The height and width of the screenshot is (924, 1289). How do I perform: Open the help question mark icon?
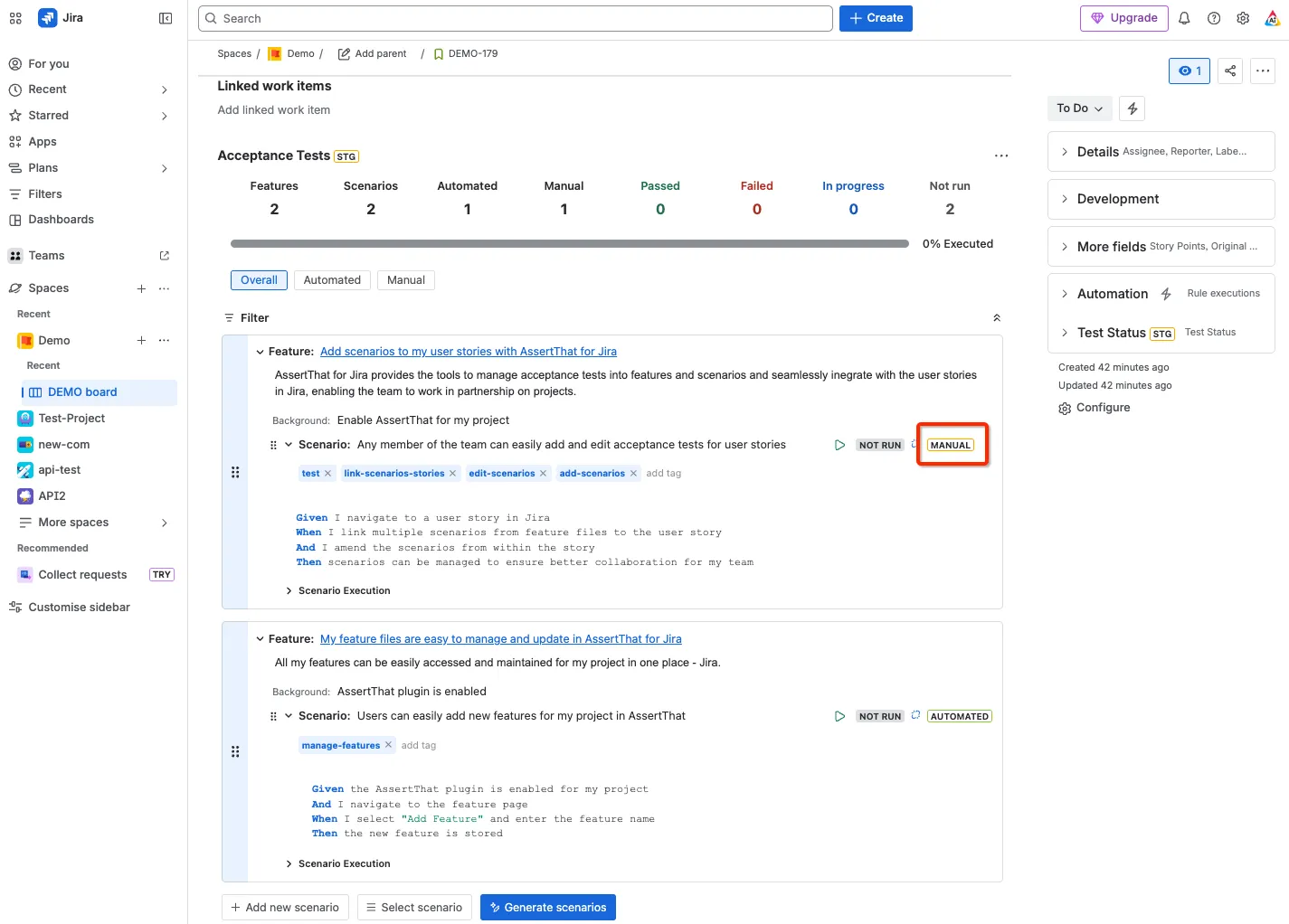1214,18
